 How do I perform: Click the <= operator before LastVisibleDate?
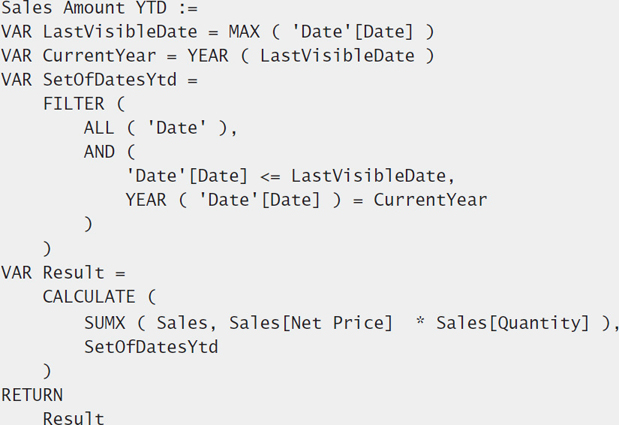(x=270, y=176)
